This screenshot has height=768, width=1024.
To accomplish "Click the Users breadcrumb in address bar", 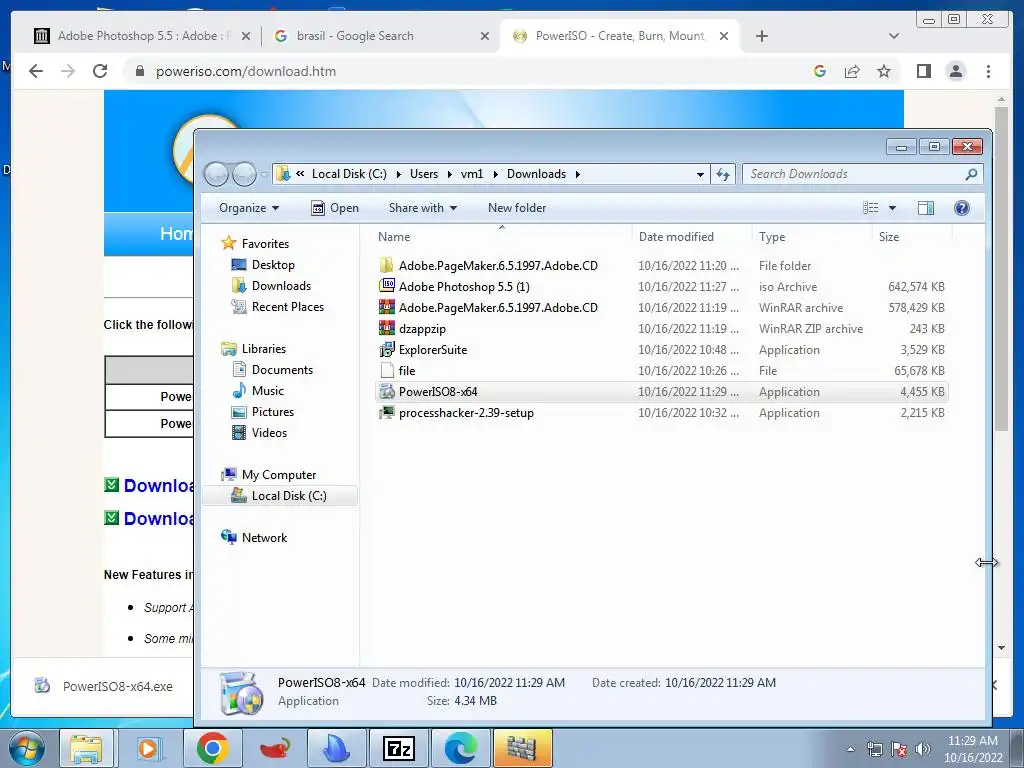I will pyautogui.click(x=424, y=174).
